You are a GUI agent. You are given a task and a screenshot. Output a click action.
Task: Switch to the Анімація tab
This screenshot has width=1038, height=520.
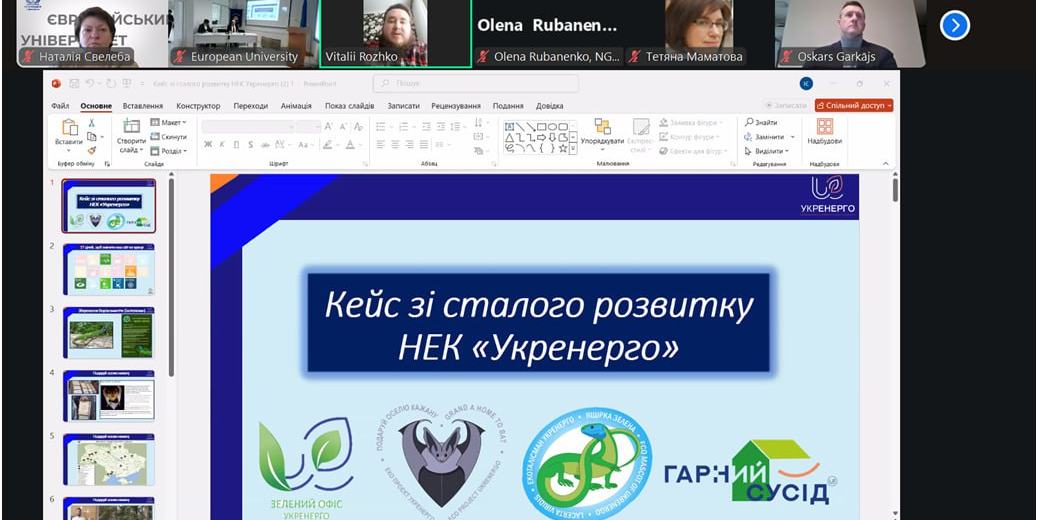point(296,106)
